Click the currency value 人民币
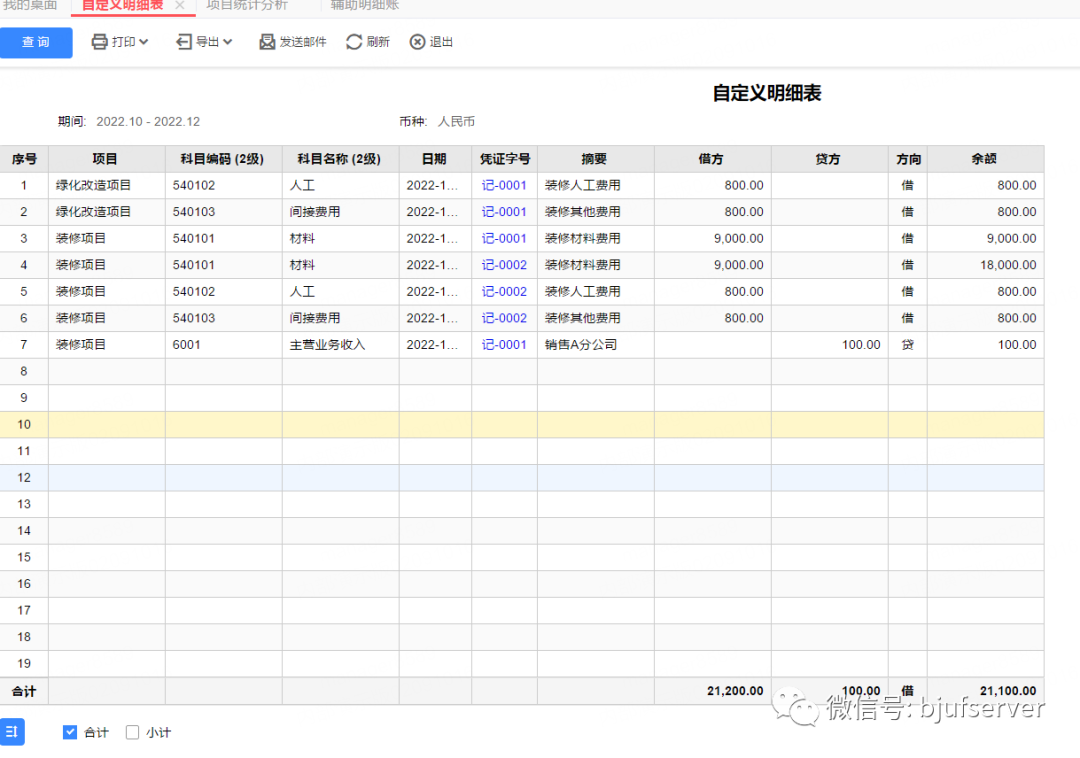Viewport: 1080px width, 758px height. (x=456, y=122)
